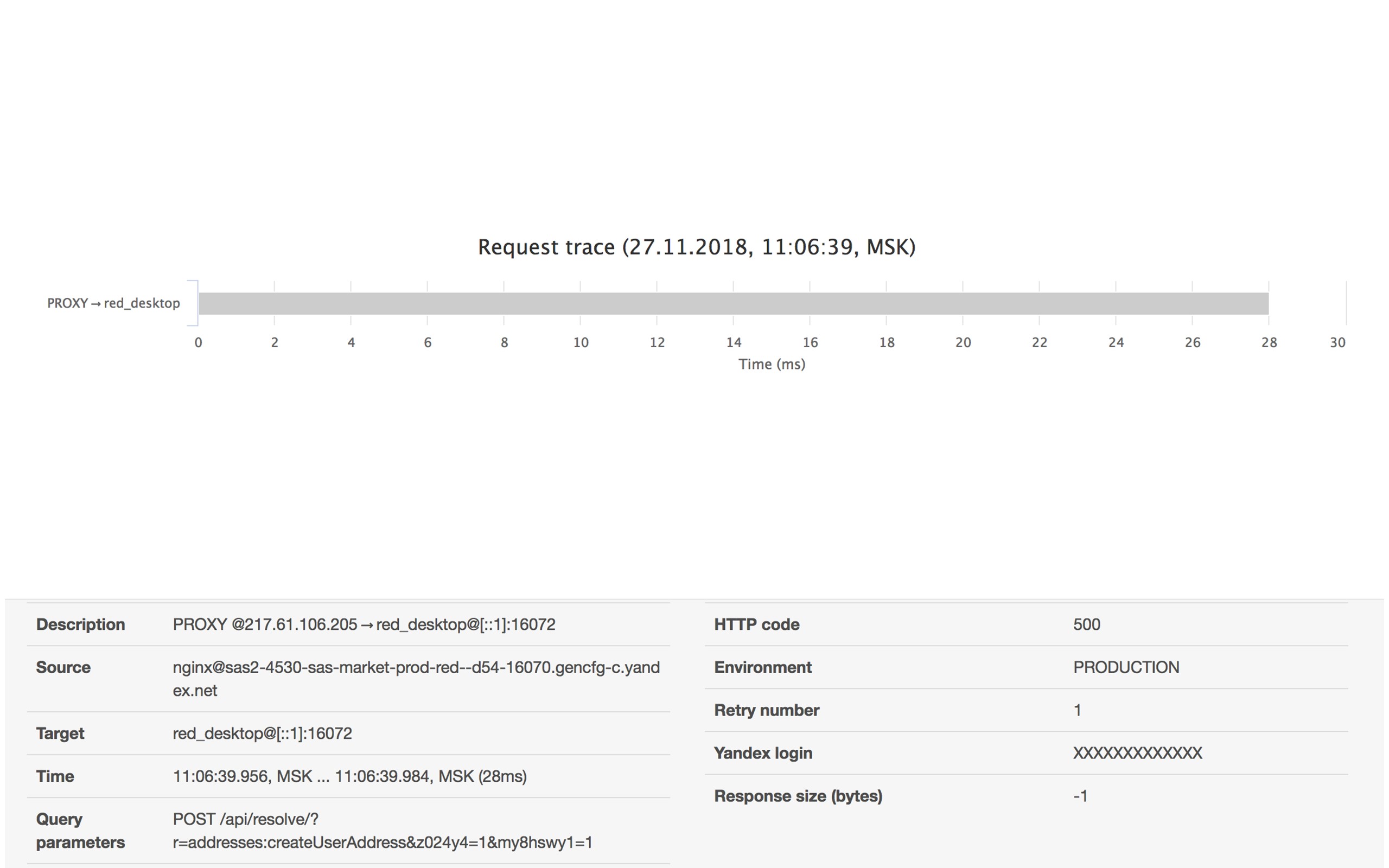Click the 30 ms tick label
Viewport: 1389px width, 868px height.
[x=1337, y=343]
